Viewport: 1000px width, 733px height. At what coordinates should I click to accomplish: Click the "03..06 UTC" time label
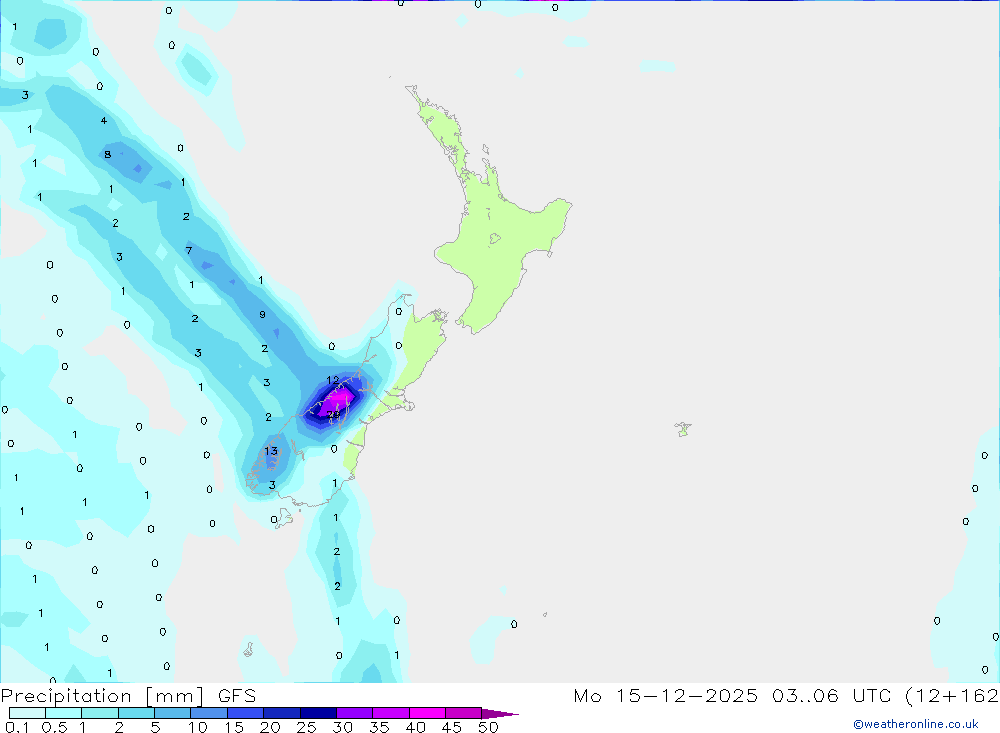coord(831,696)
